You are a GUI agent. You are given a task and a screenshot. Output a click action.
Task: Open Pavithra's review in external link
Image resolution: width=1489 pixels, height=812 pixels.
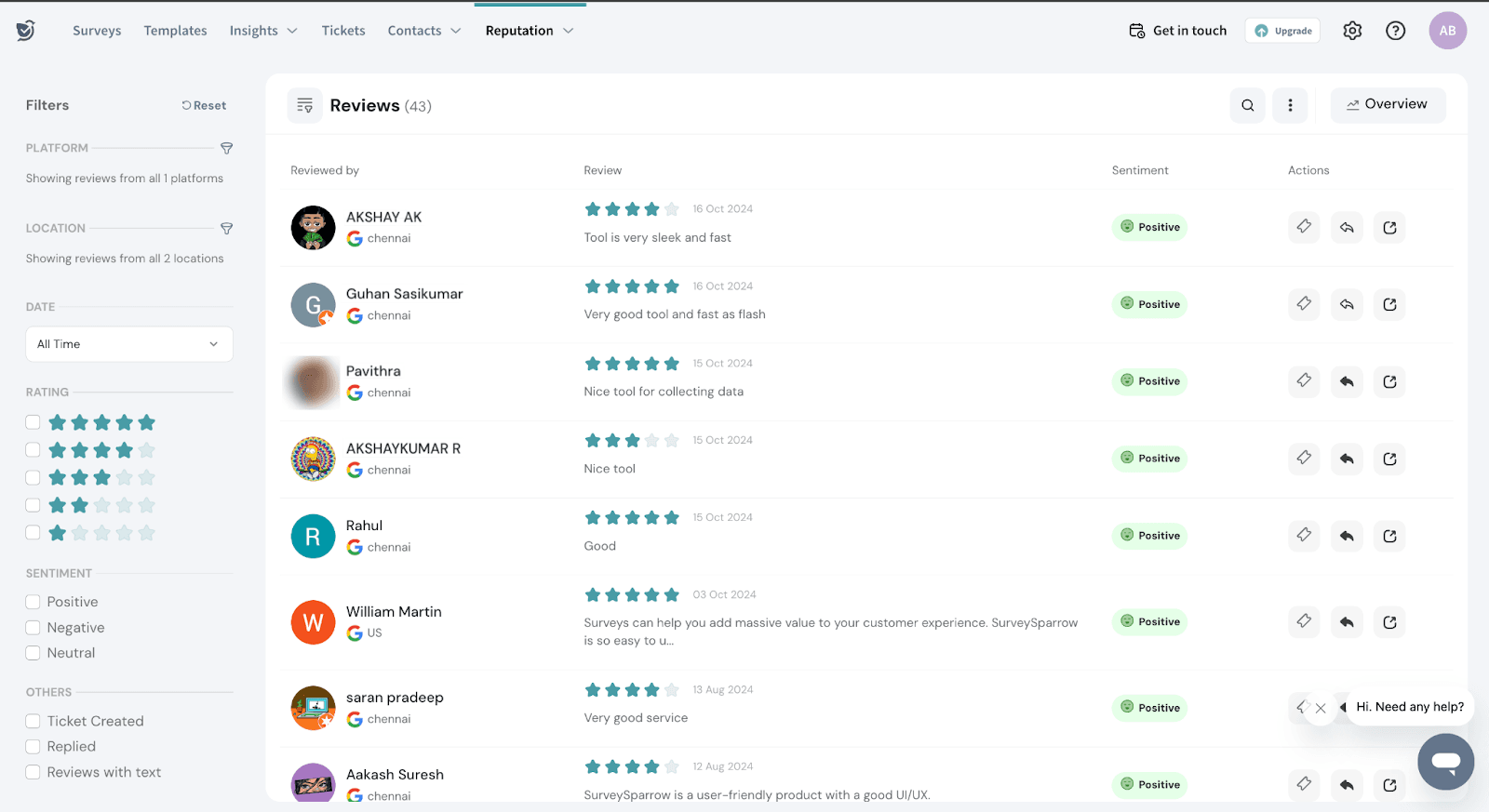1389,381
